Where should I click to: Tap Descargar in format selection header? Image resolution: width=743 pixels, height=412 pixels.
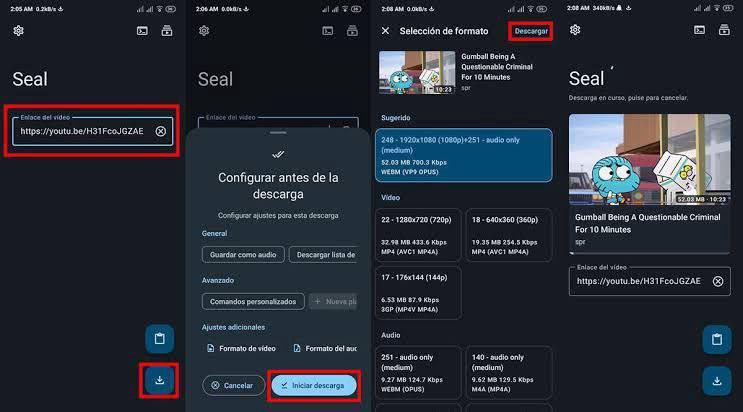(x=531, y=31)
